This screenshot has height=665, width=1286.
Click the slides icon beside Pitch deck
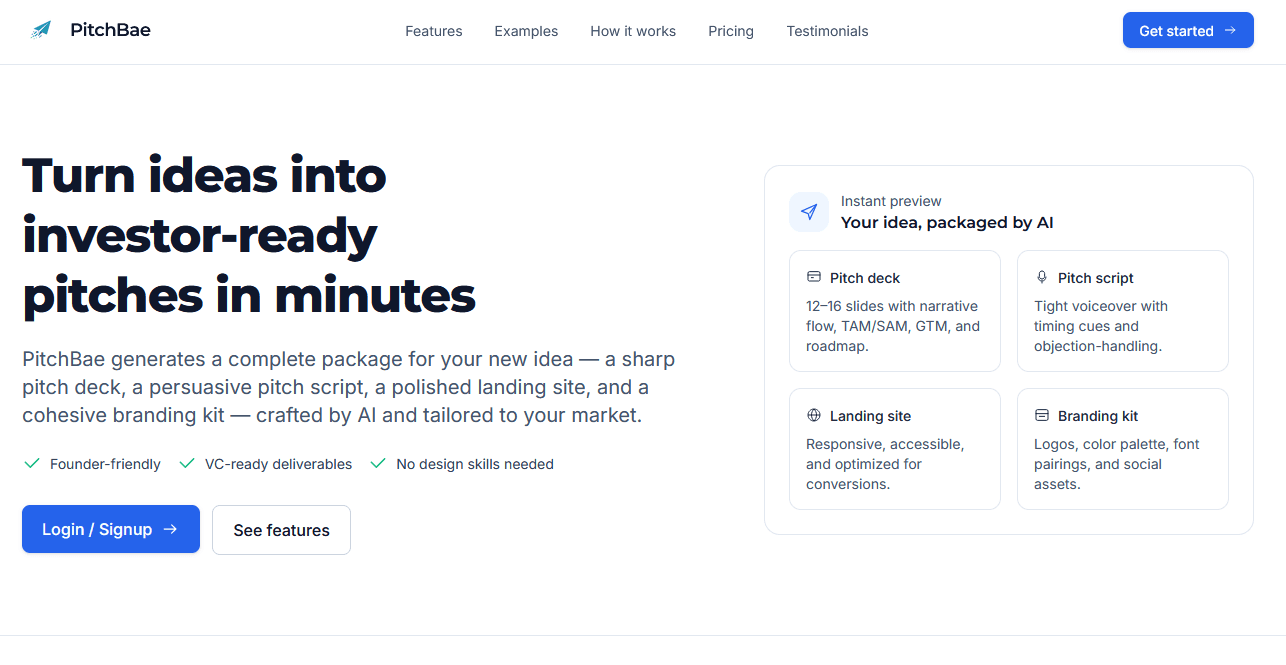(813, 277)
